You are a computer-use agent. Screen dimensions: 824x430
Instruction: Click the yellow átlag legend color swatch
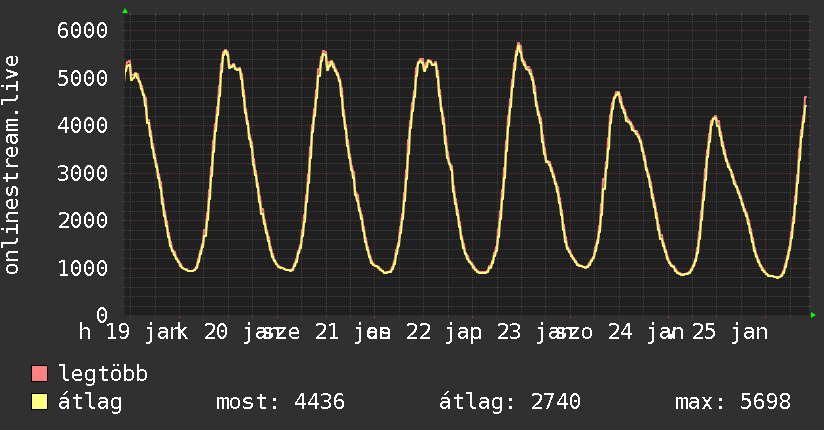[39, 402]
